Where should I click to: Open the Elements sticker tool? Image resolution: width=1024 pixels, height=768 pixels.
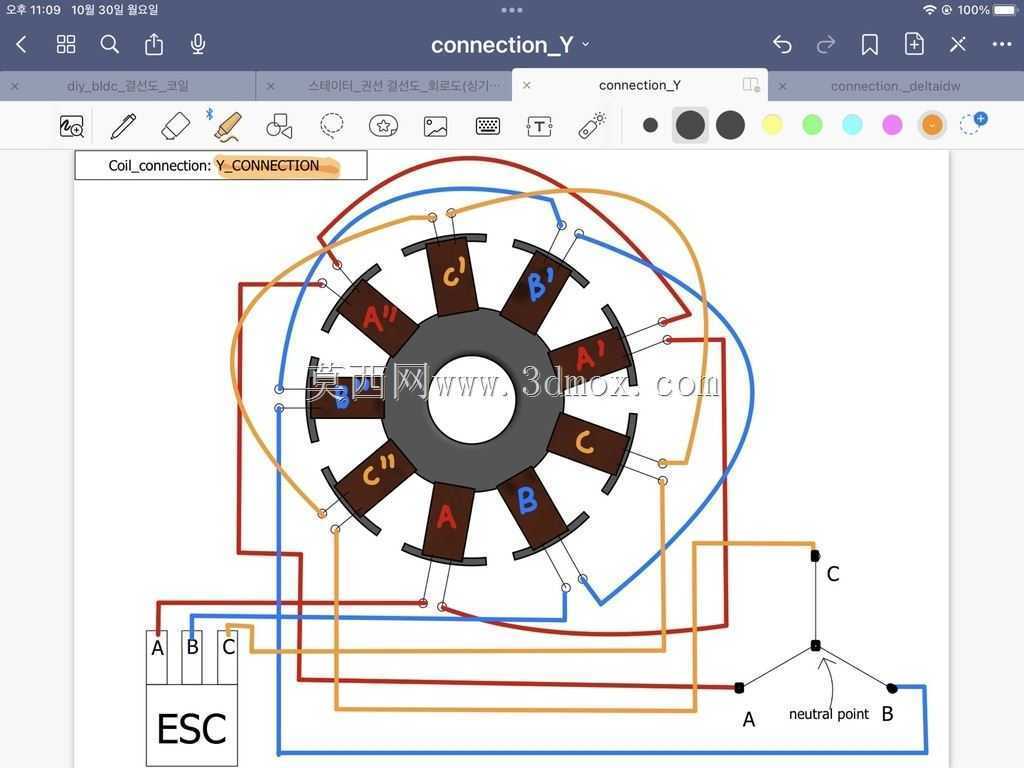[383, 125]
